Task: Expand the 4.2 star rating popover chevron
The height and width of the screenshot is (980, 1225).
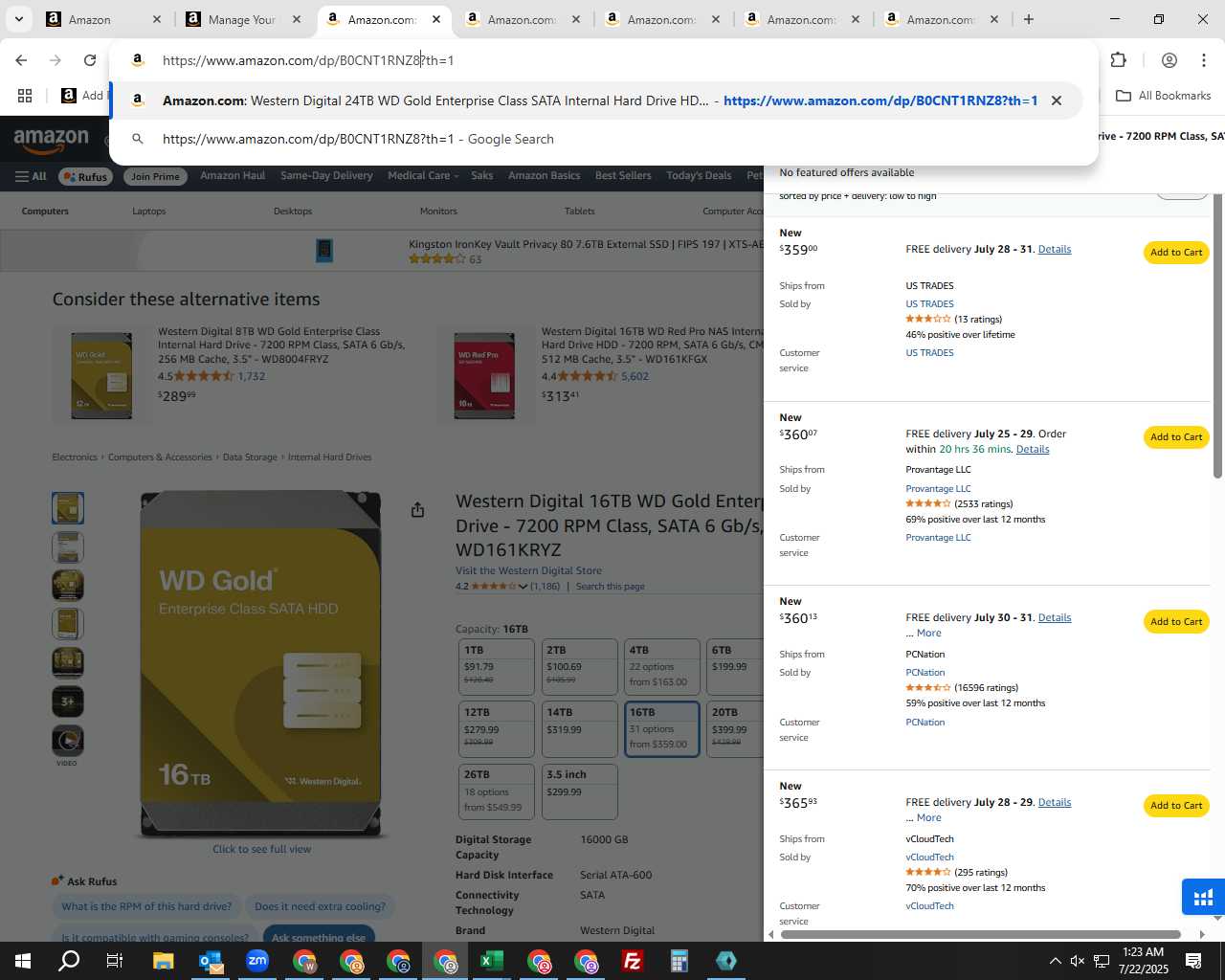Action: pyautogui.click(x=523, y=587)
